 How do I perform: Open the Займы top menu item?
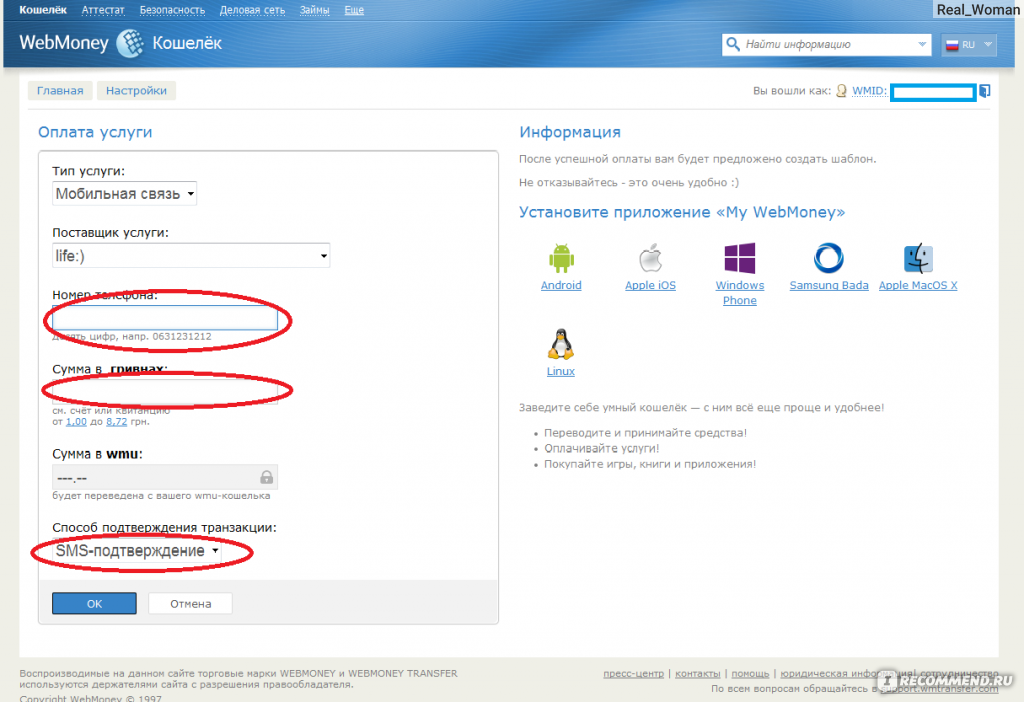[x=314, y=10]
